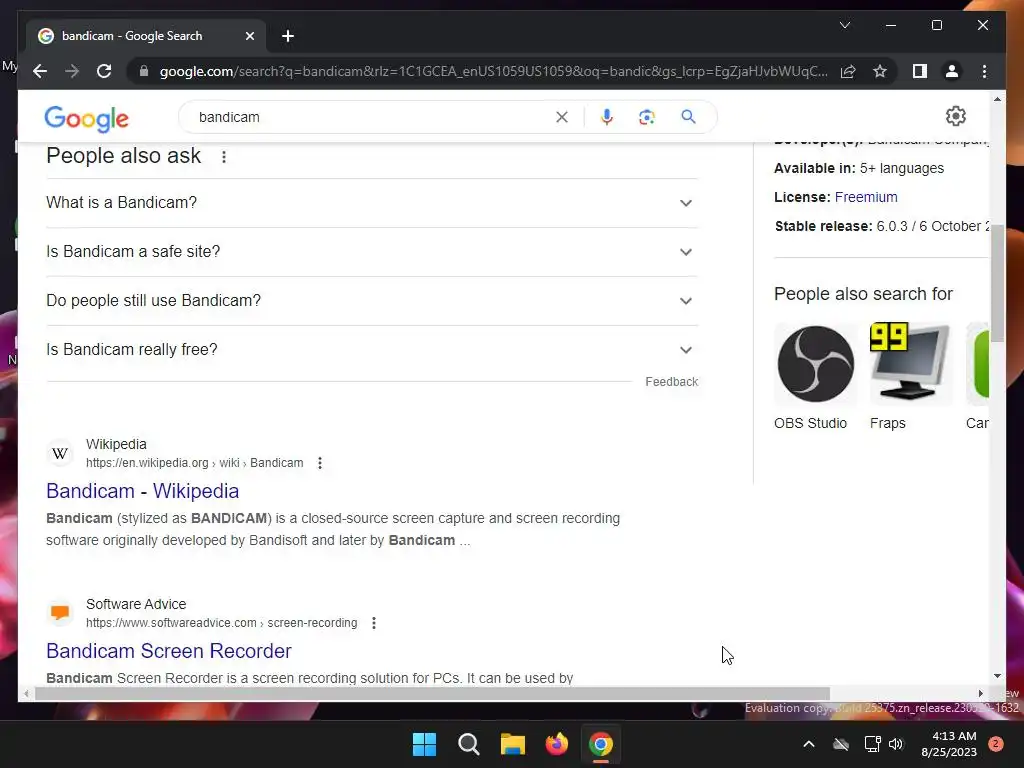Submit search with magnifier icon
The image size is (1024, 768).
(x=688, y=117)
